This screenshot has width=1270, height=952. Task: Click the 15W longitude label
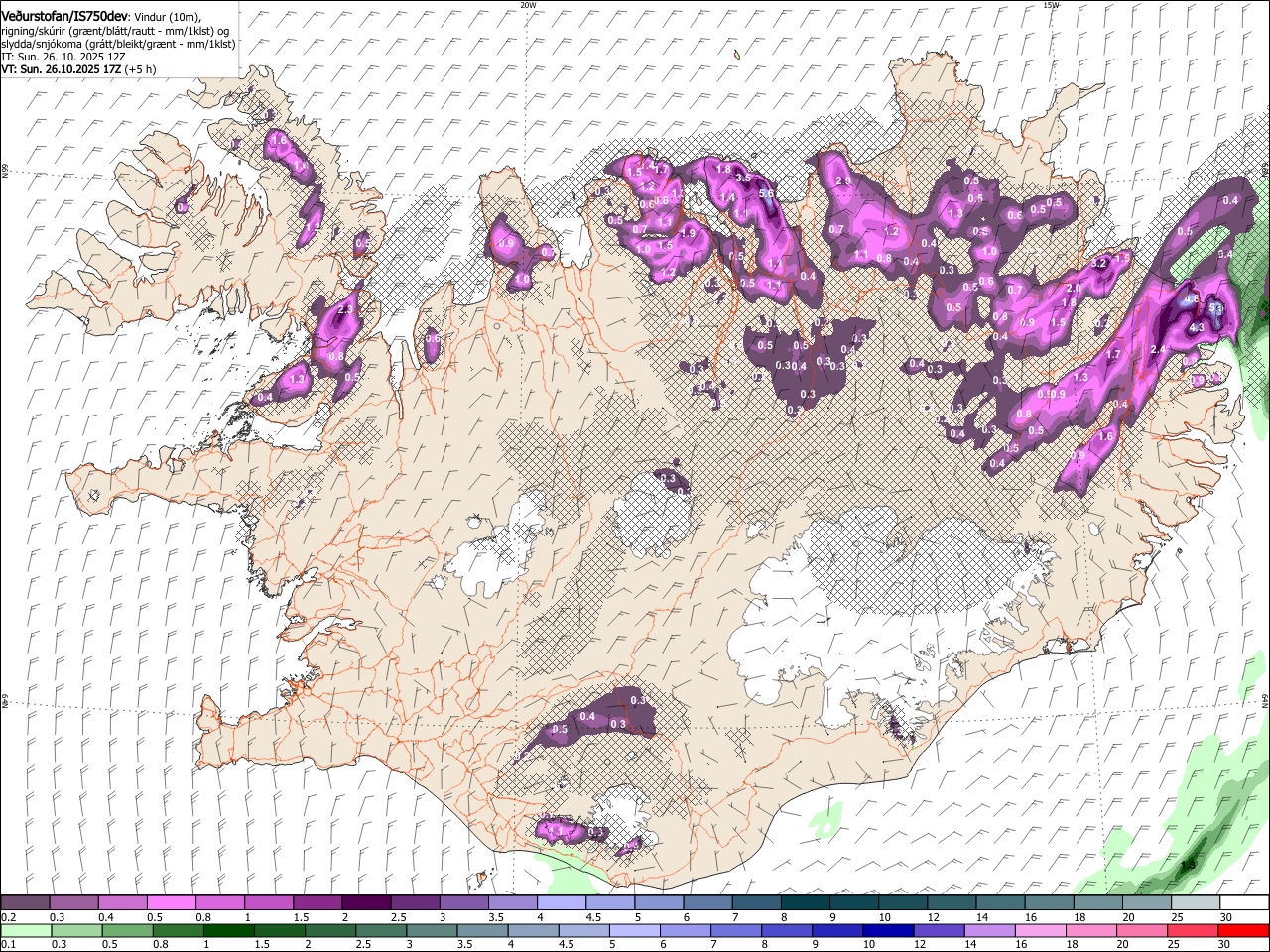tap(1051, 5)
